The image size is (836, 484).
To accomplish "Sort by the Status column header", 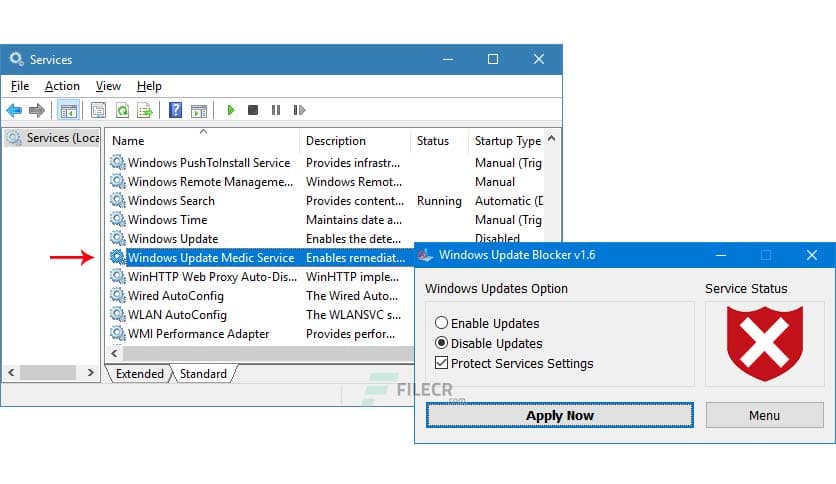I will (439, 141).
